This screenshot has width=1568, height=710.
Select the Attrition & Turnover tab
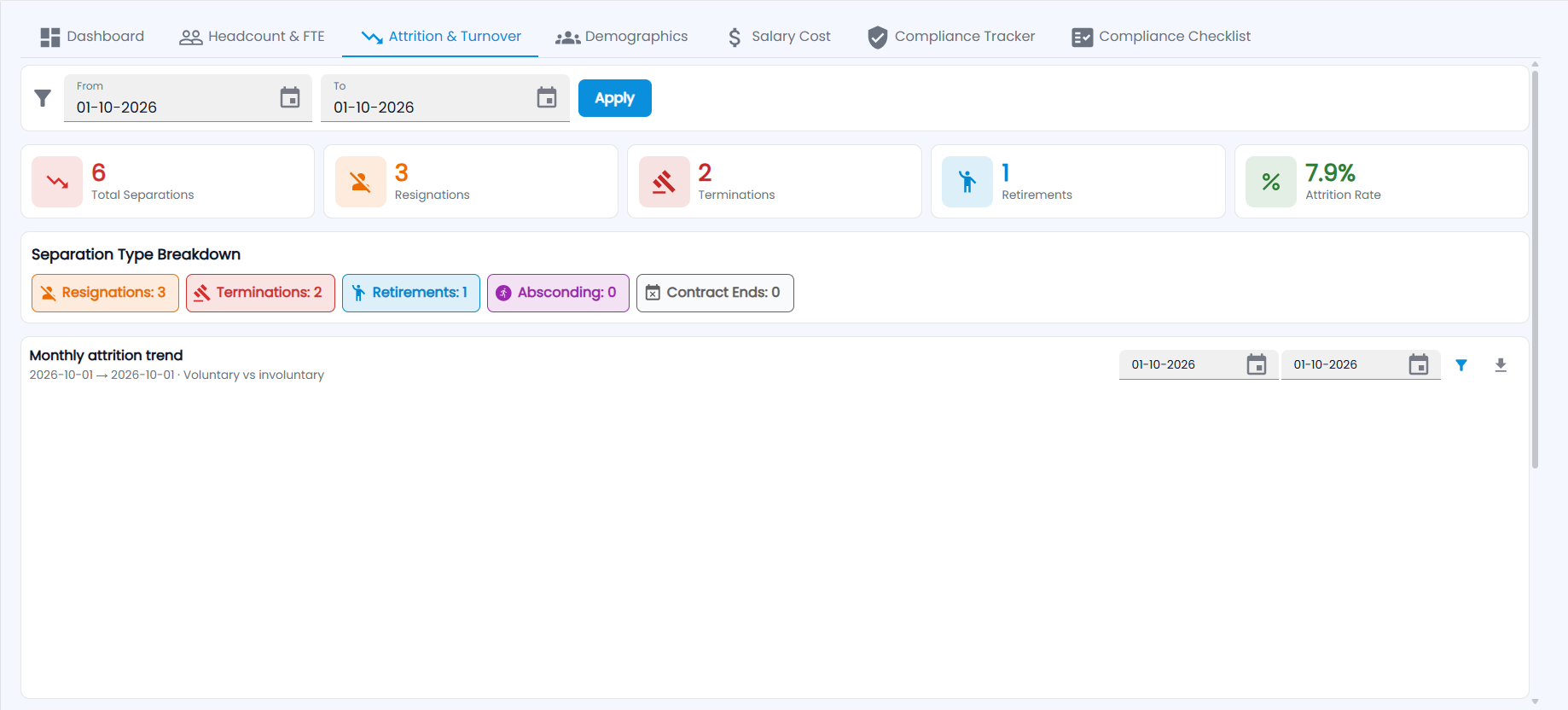(x=440, y=37)
